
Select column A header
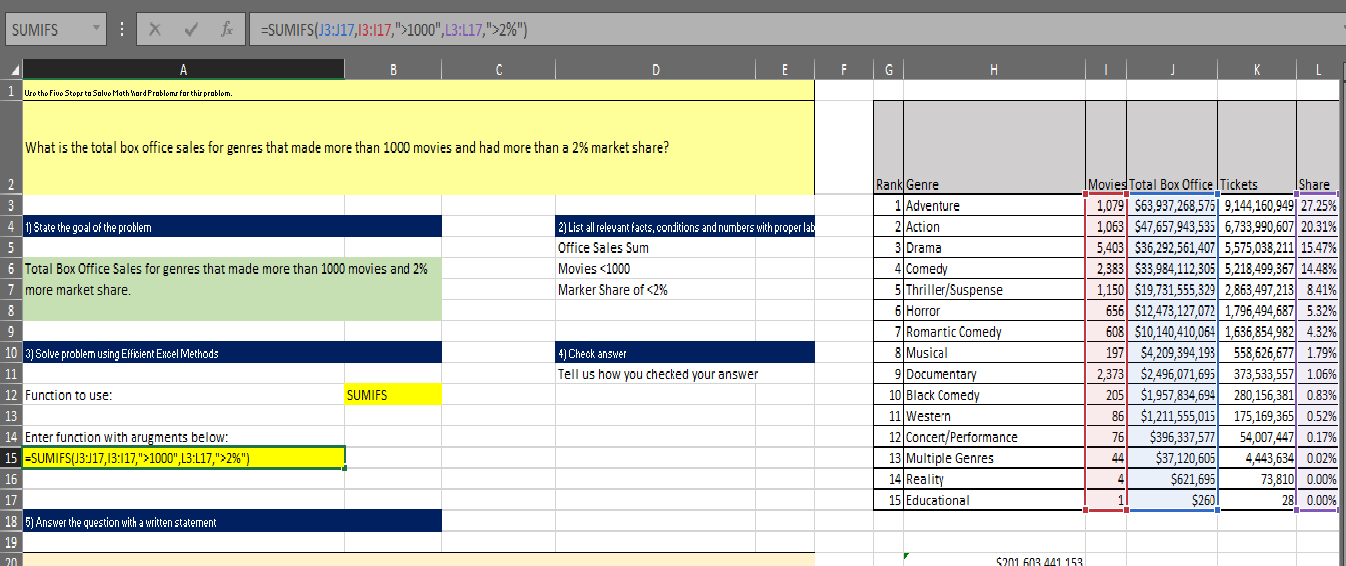[183, 70]
